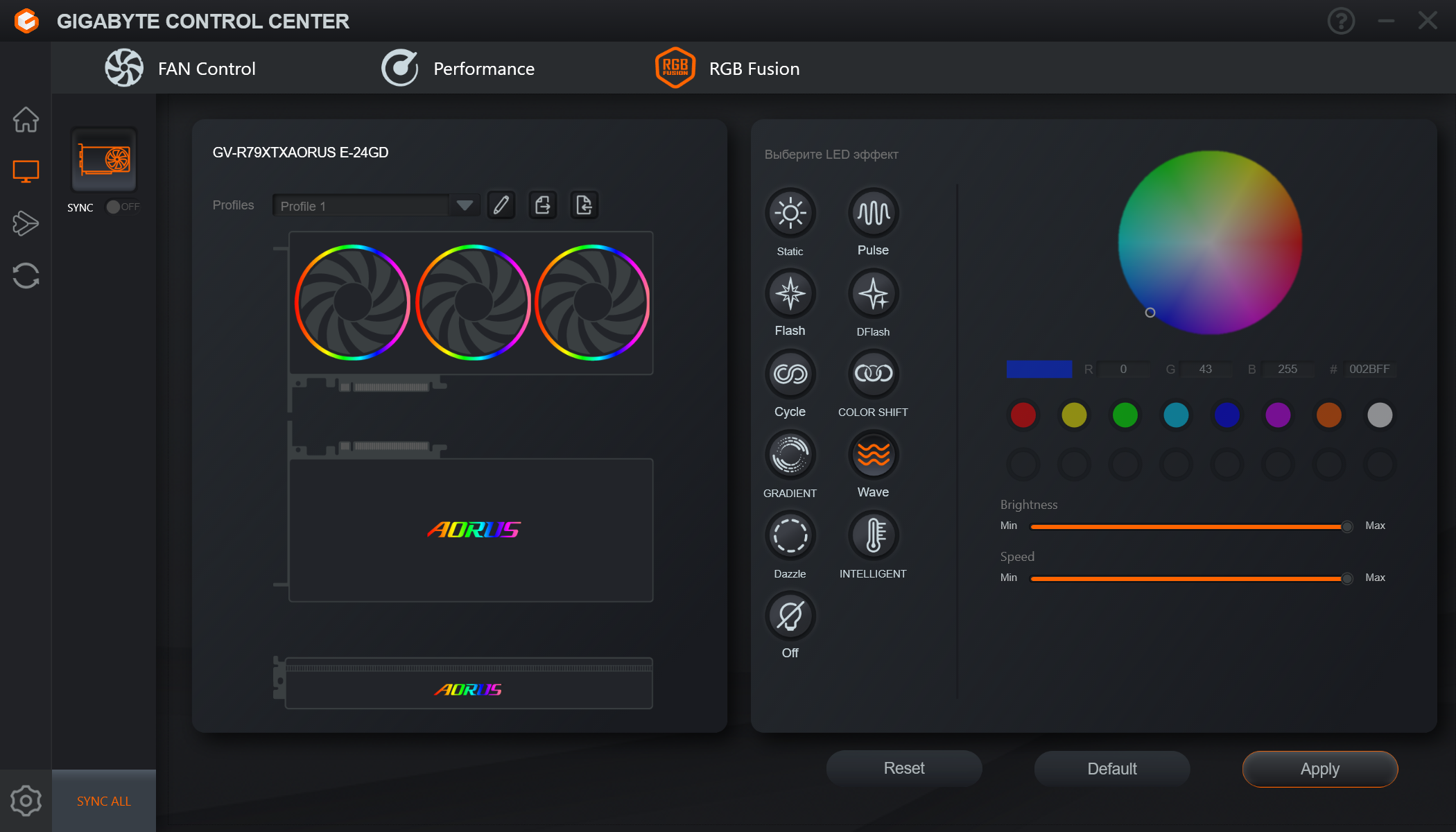Turn LEDs off with Off icon
Image resolution: width=1456 pixels, height=832 pixels.
click(x=790, y=616)
